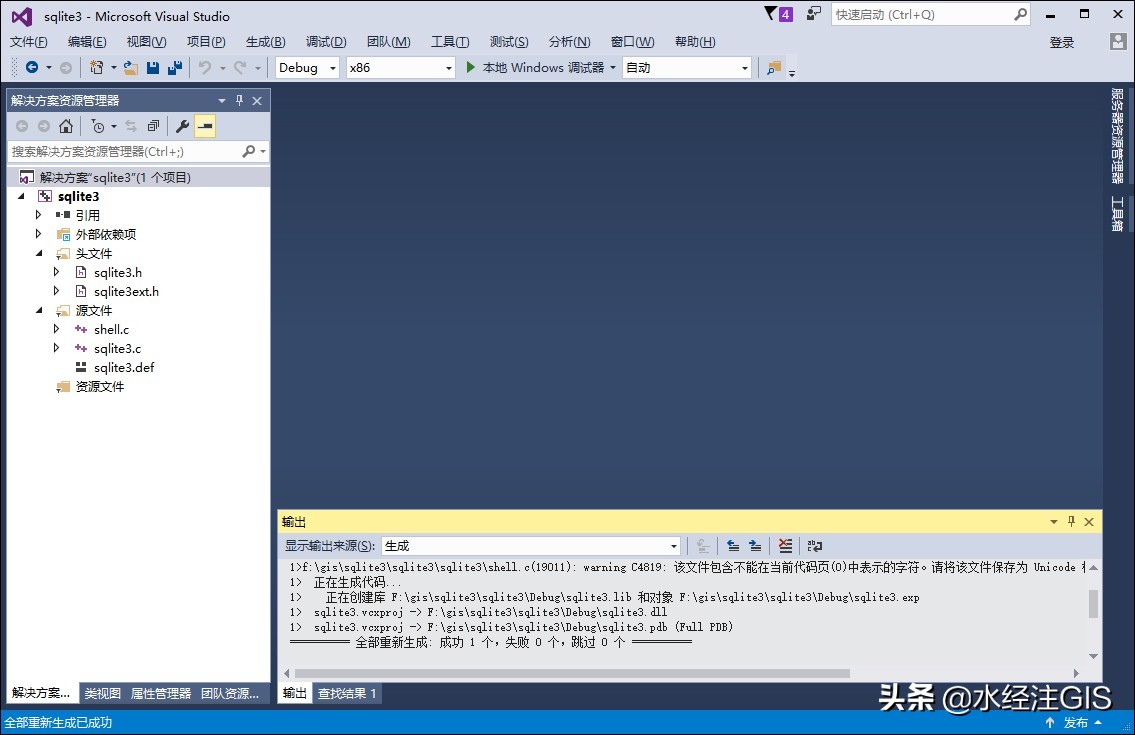The height and width of the screenshot is (735, 1135).
Task: Toggle the highlighted Preview Selected Items button
Action: (205, 126)
